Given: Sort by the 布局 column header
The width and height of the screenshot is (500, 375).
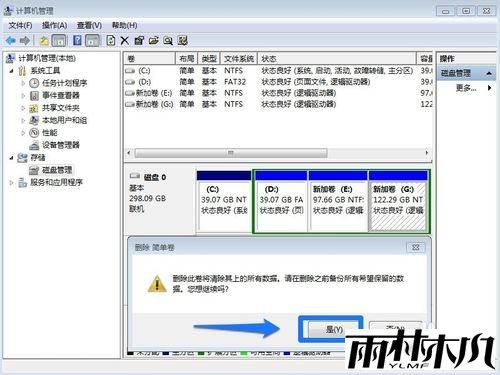Looking at the screenshot, I should pos(186,59).
